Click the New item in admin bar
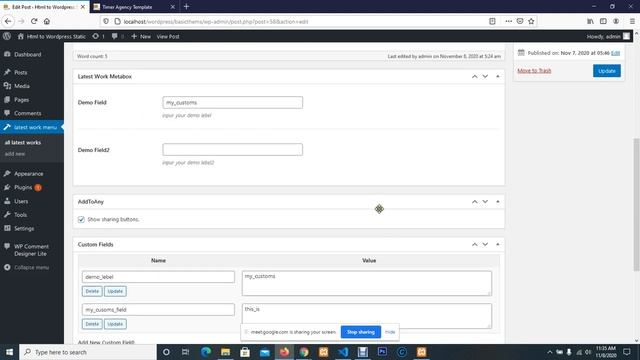Viewport: 640px width, 360px height. 141,36
